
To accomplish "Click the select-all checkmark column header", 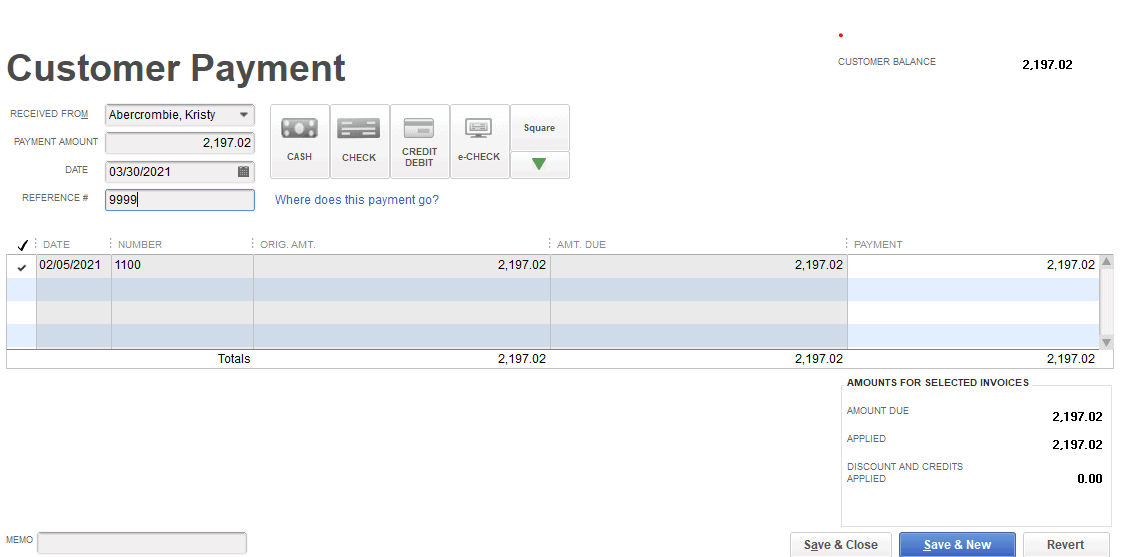I will (22, 245).
